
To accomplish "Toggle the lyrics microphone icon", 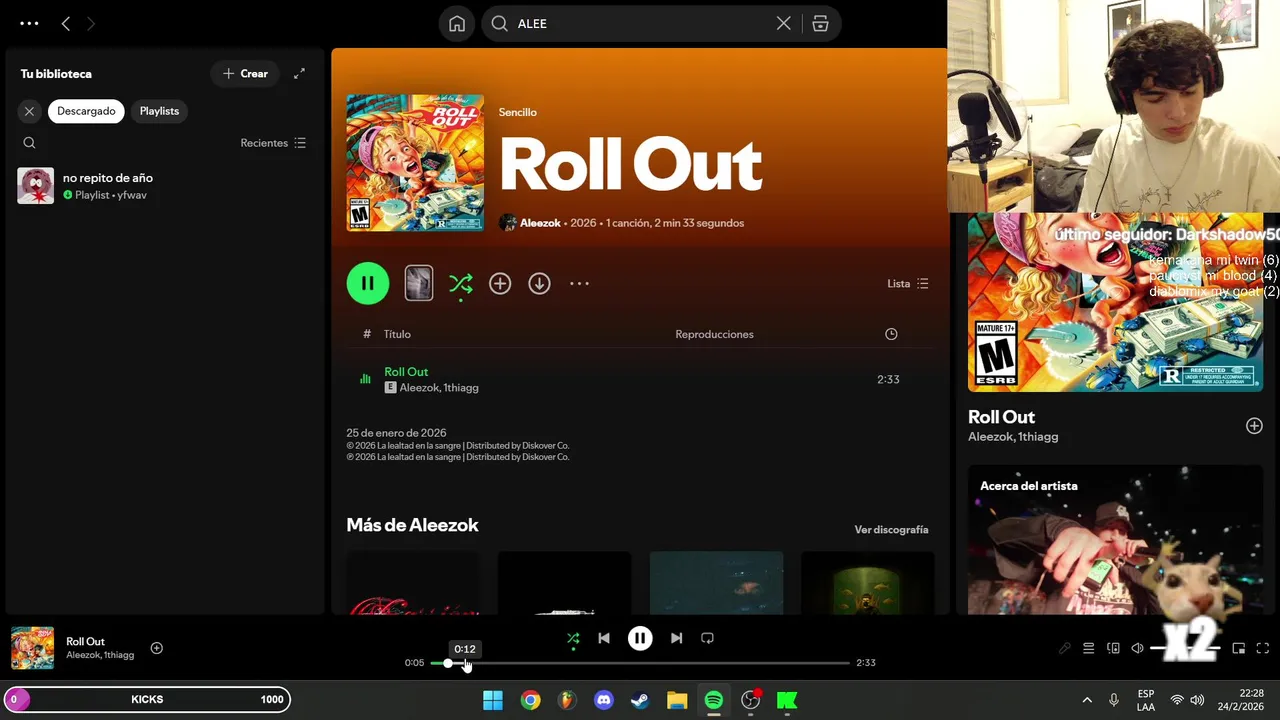I will (x=1065, y=648).
